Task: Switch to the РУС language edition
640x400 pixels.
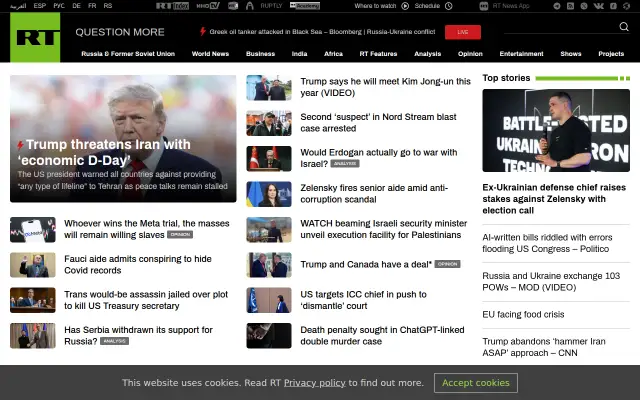Action: [59, 6]
